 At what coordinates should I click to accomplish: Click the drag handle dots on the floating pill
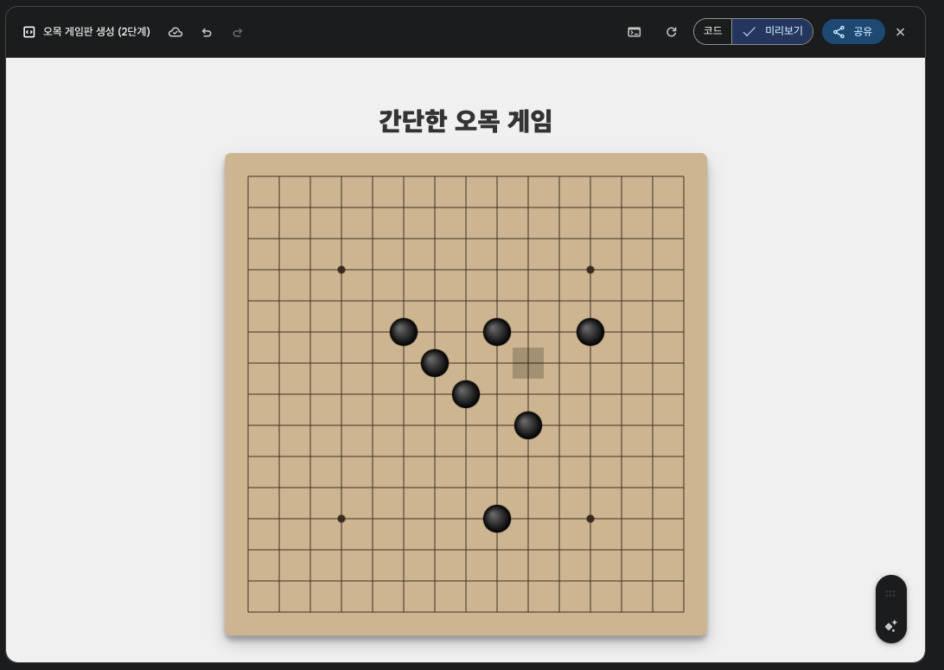point(891,594)
